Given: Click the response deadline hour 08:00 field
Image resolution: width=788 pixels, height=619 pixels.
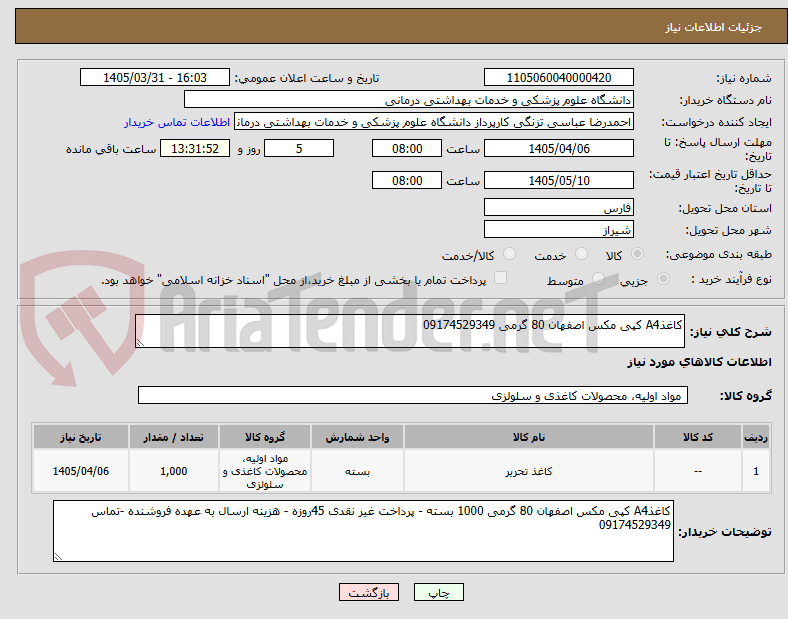Looking at the screenshot, I should coord(407,148).
